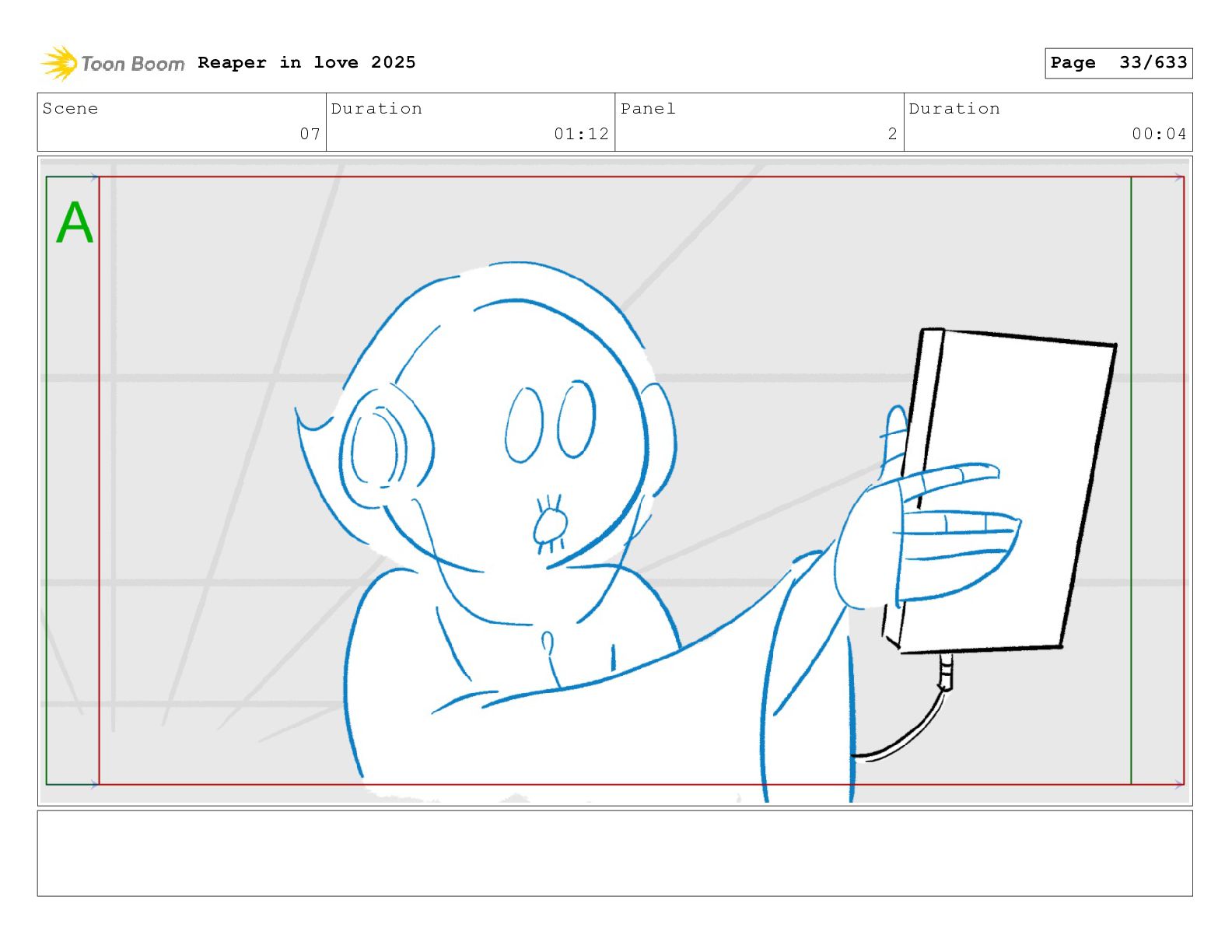Image resolution: width=1232 pixels, height=952 pixels.
Task: Click the green camera 'A' marker
Action: (x=75, y=222)
